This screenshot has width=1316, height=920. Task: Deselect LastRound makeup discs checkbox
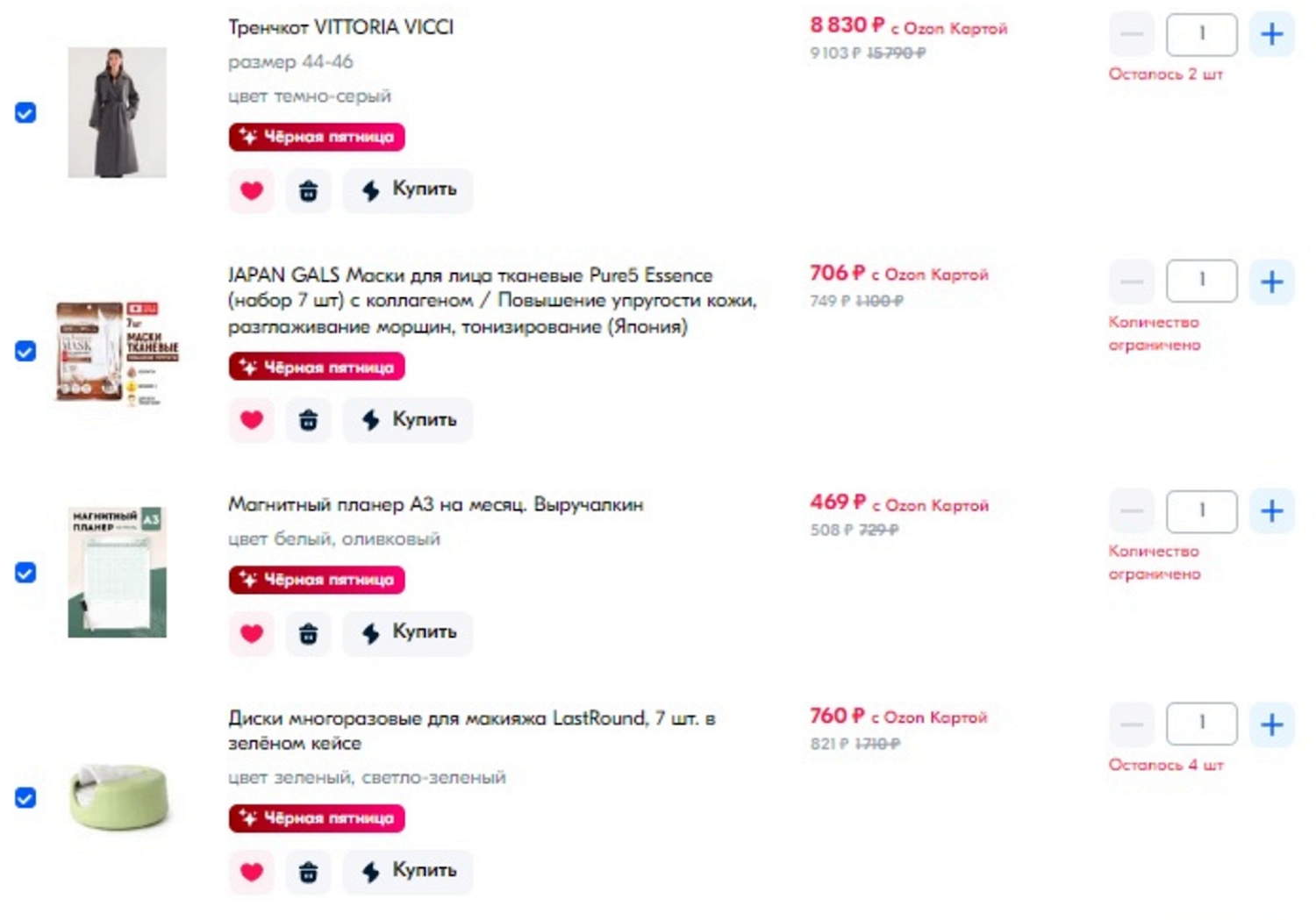coord(25,798)
